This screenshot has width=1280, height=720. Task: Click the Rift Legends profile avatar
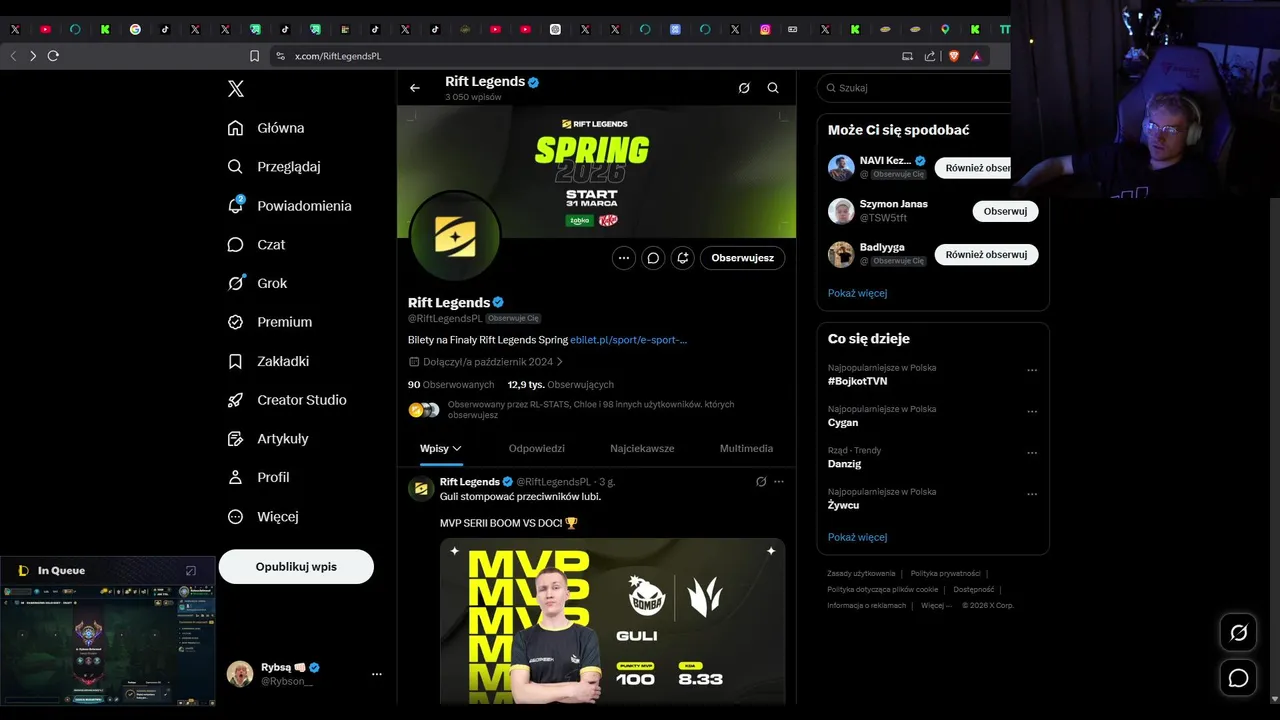455,237
